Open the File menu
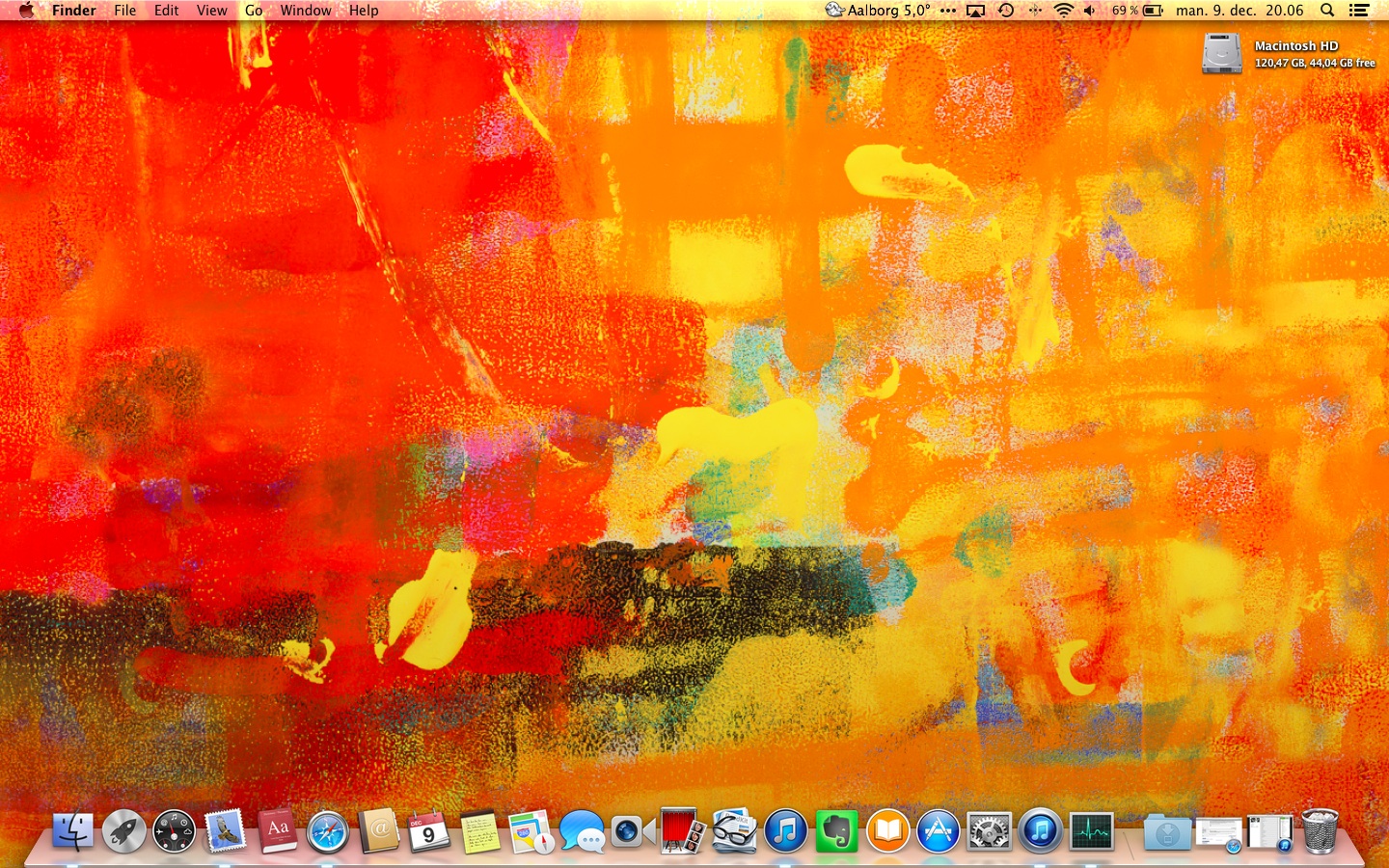The height and width of the screenshot is (868, 1389). coord(125,11)
